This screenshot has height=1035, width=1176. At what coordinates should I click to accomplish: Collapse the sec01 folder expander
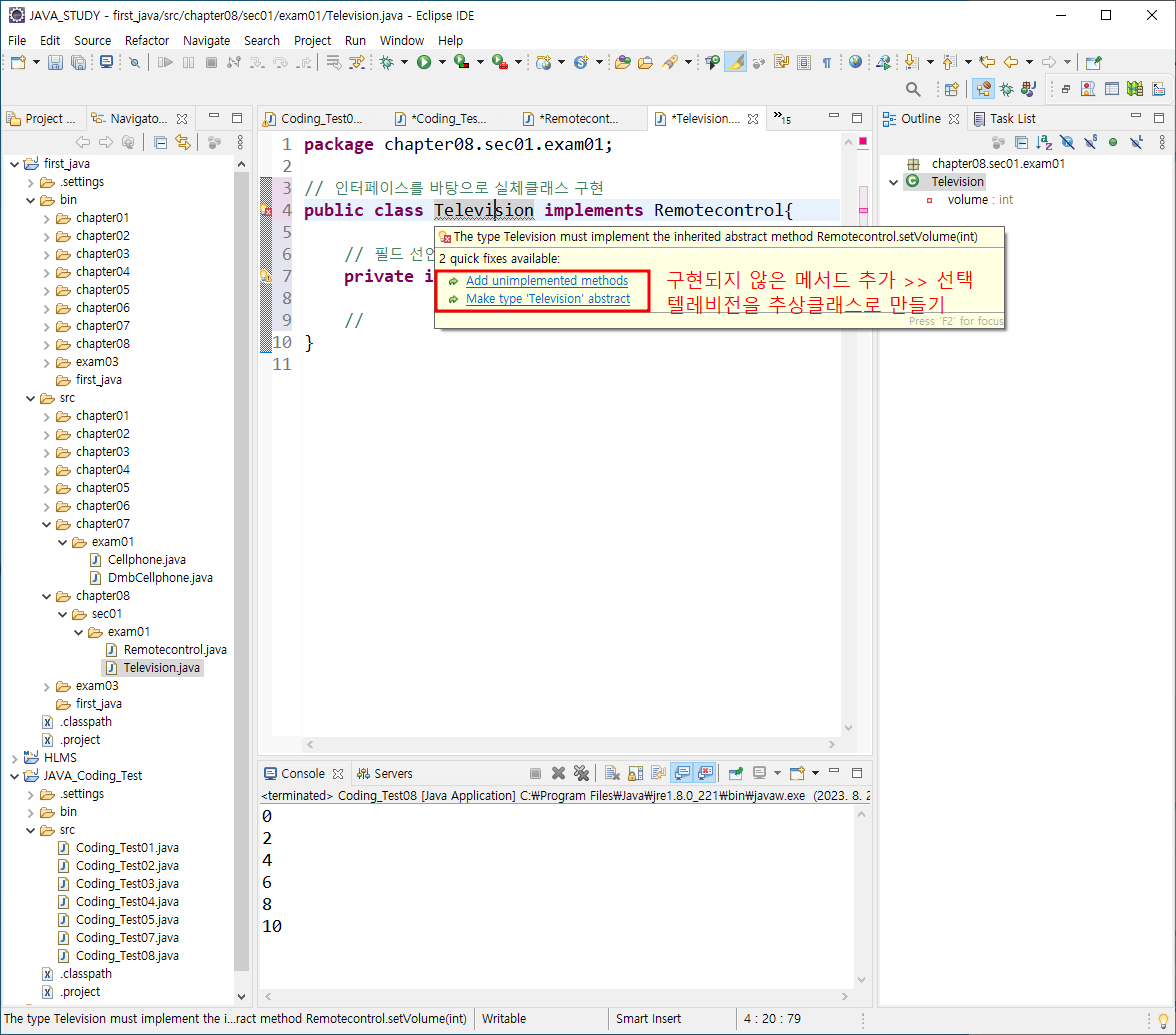tap(63, 614)
